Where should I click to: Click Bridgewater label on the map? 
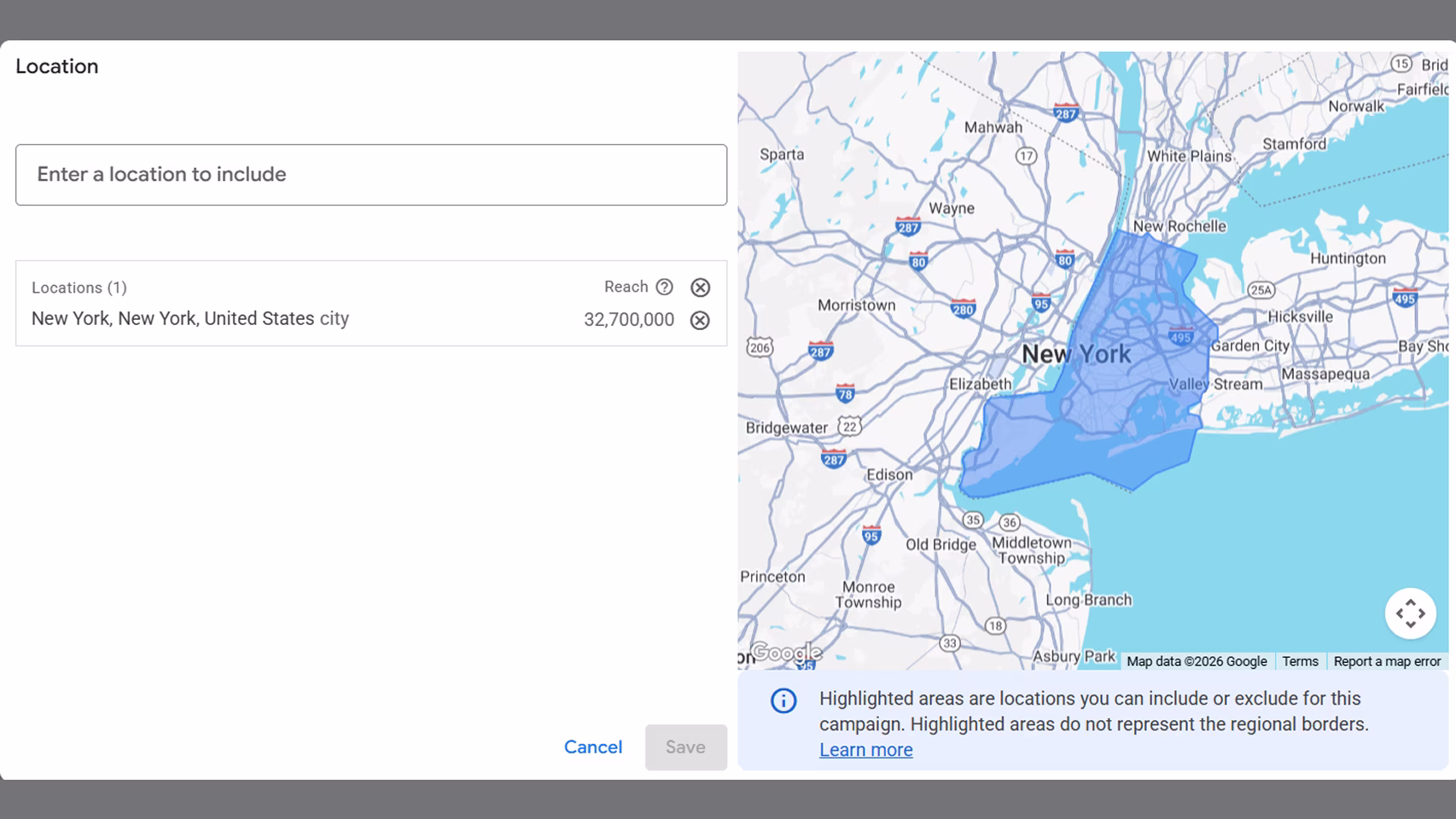787,427
